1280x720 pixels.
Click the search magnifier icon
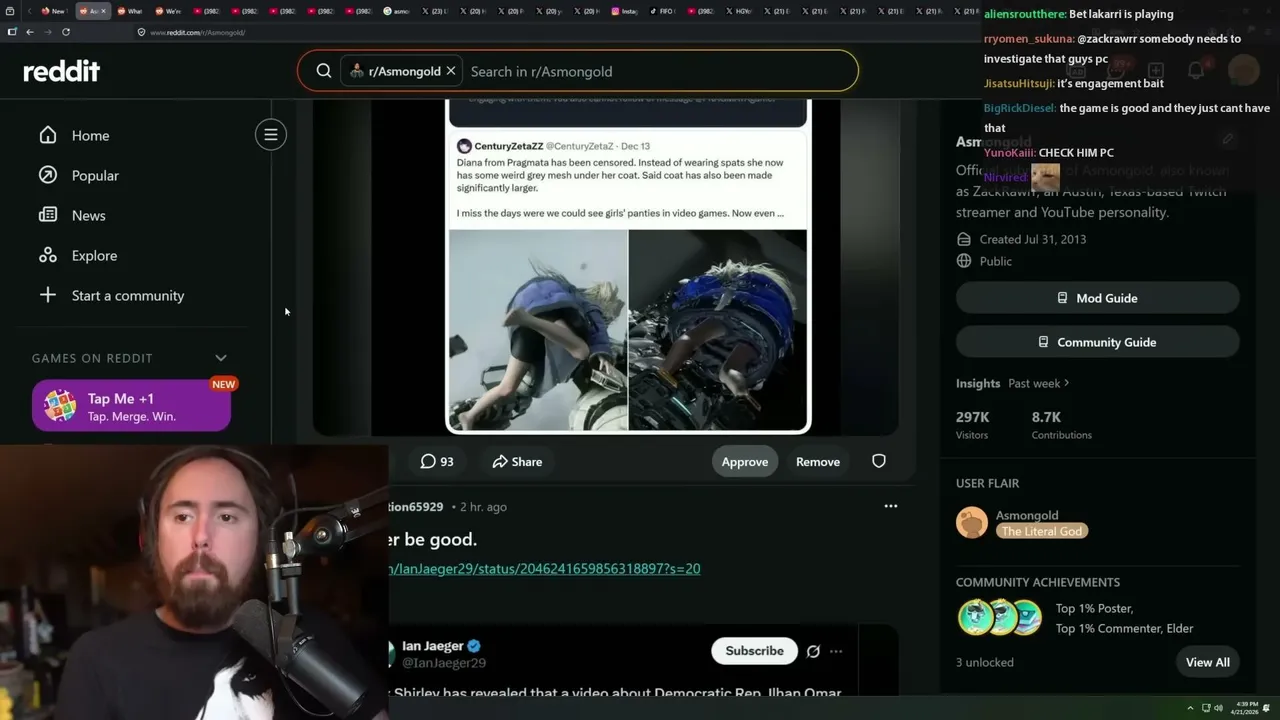pos(324,71)
